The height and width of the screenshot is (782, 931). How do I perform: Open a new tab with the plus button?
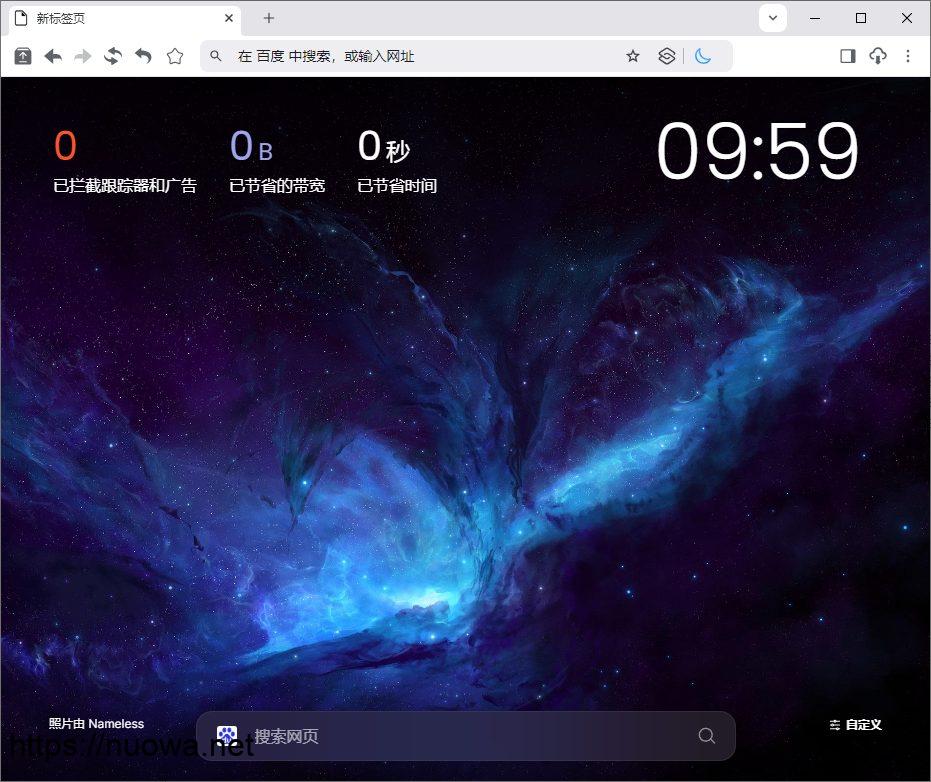(269, 18)
